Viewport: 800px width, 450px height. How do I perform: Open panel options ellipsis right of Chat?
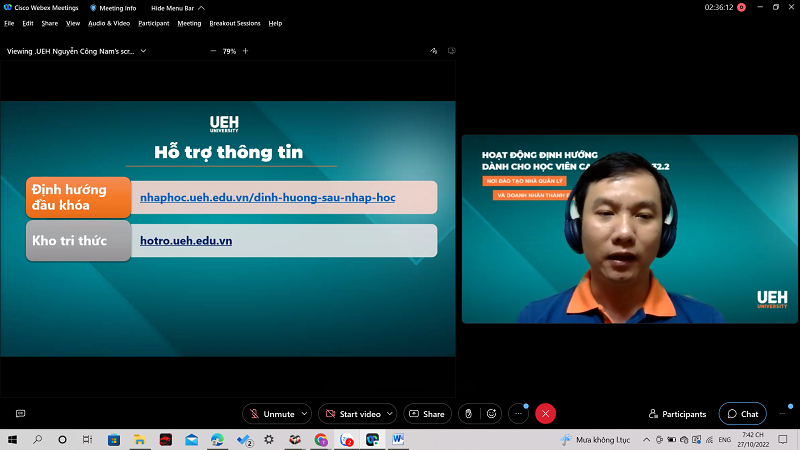783,414
